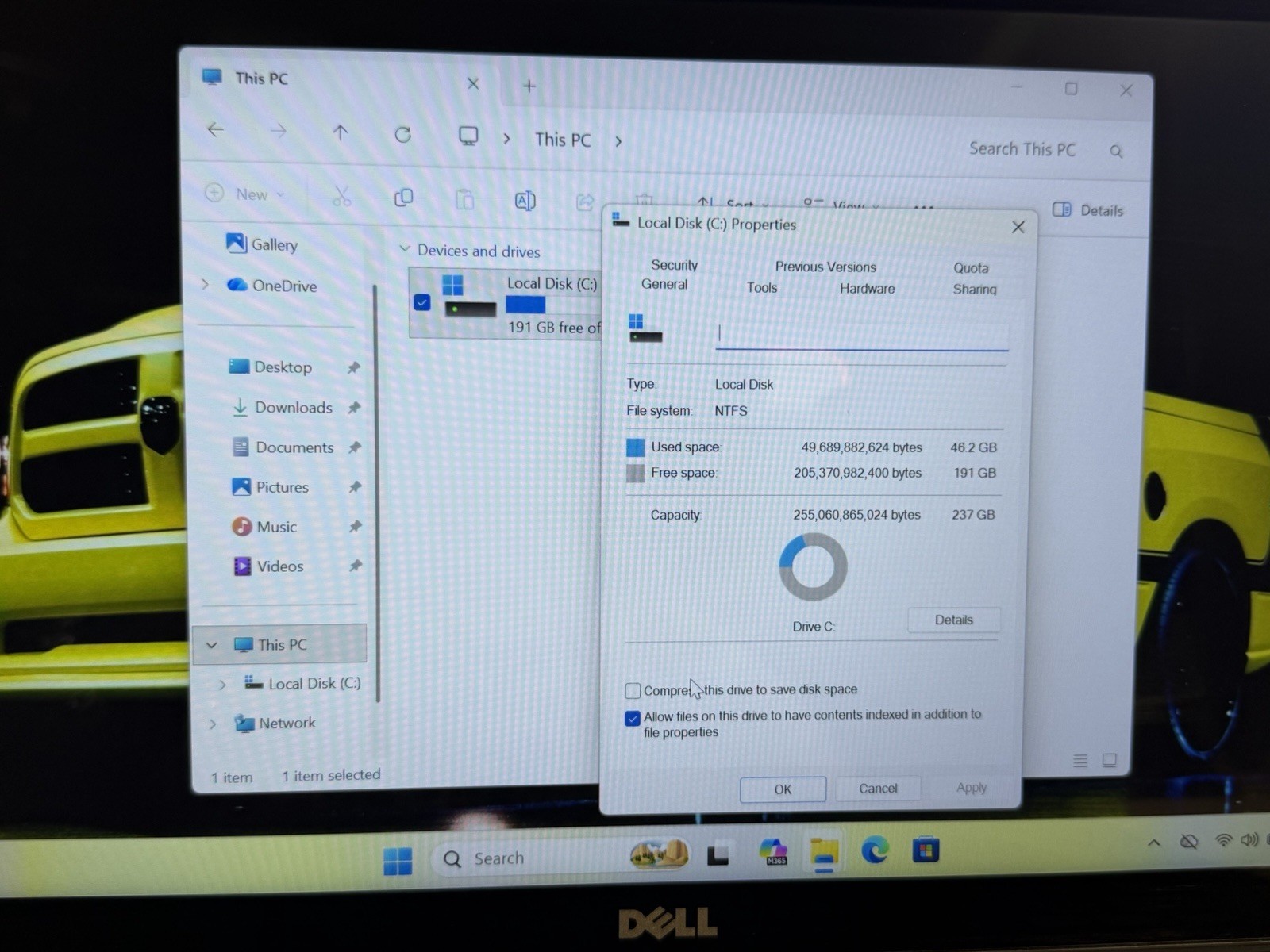Select This PC in the navigation tree

coord(281,645)
